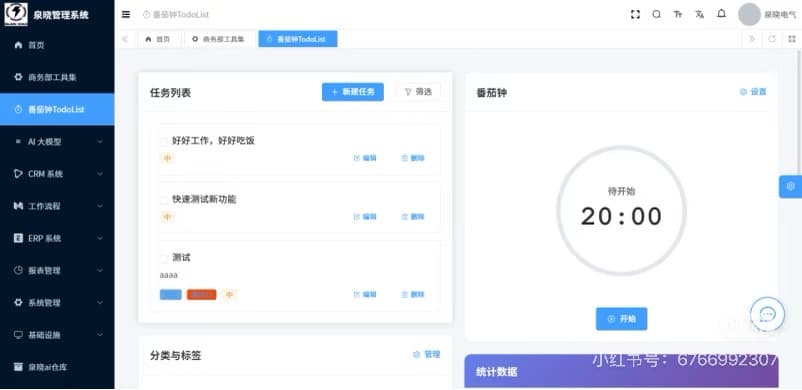802x390 pixels.
Task: Click the priority 中 tag of 快速测试新功能
Action: pos(167,217)
